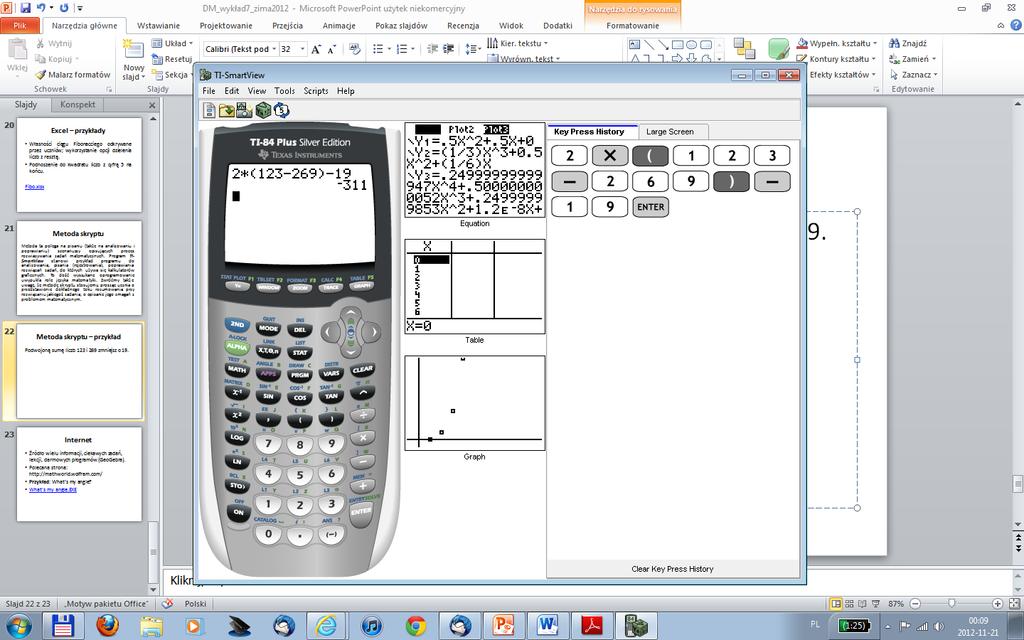Open Firefox from the taskbar
The height and width of the screenshot is (640, 1024).
pyautogui.click(x=108, y=626)
